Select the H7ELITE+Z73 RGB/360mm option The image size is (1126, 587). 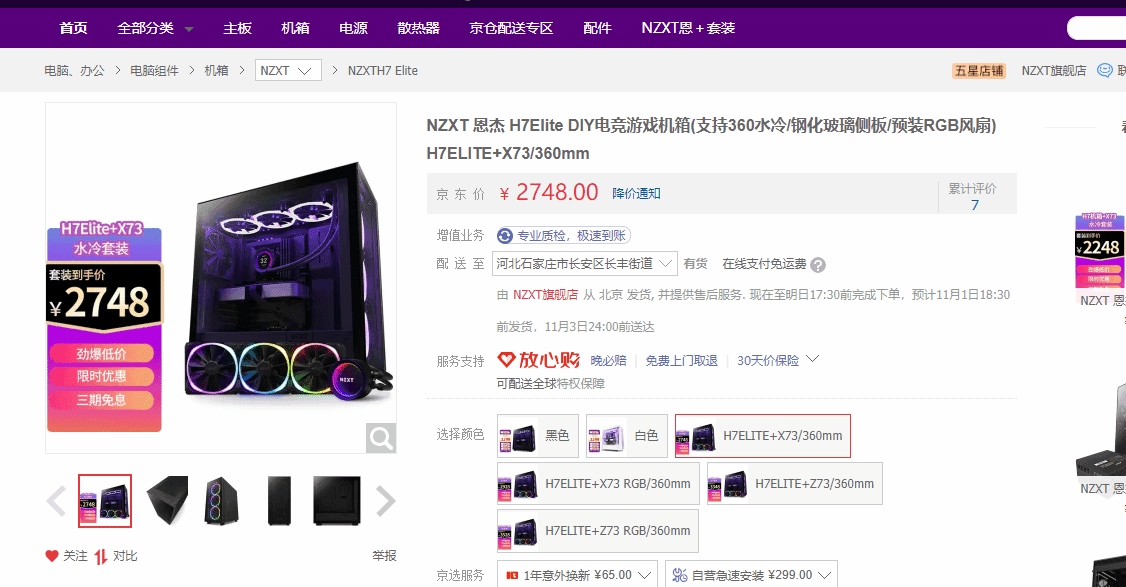point(598,531)
